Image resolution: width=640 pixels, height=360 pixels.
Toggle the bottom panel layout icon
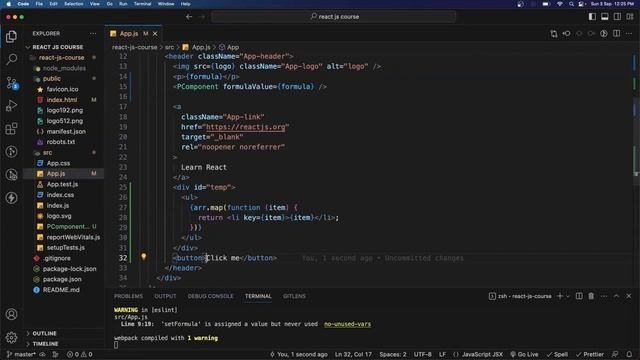(604, 17)
